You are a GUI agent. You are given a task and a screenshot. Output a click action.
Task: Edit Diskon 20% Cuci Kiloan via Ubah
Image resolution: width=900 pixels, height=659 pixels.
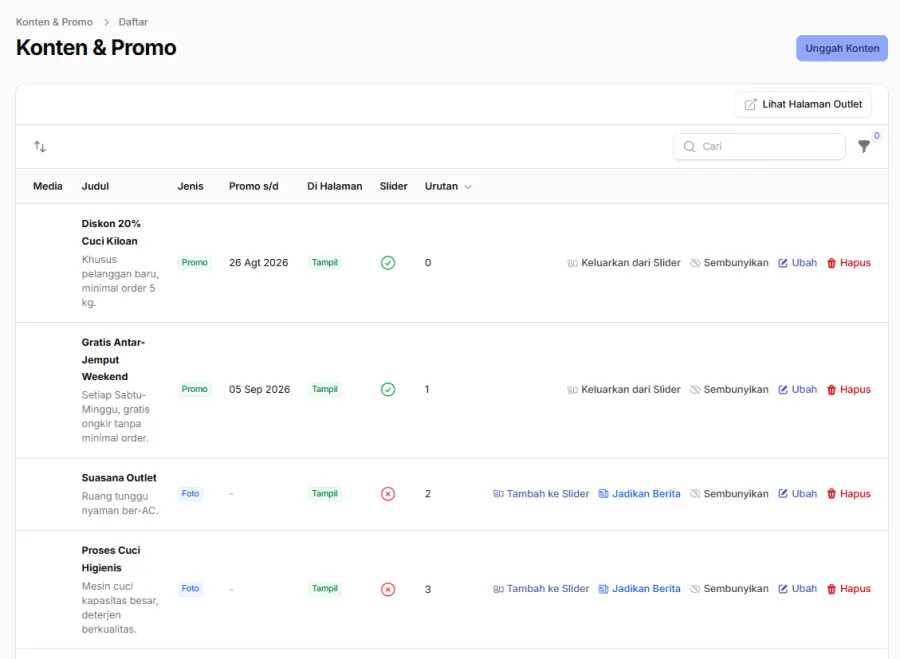(797, 263)
